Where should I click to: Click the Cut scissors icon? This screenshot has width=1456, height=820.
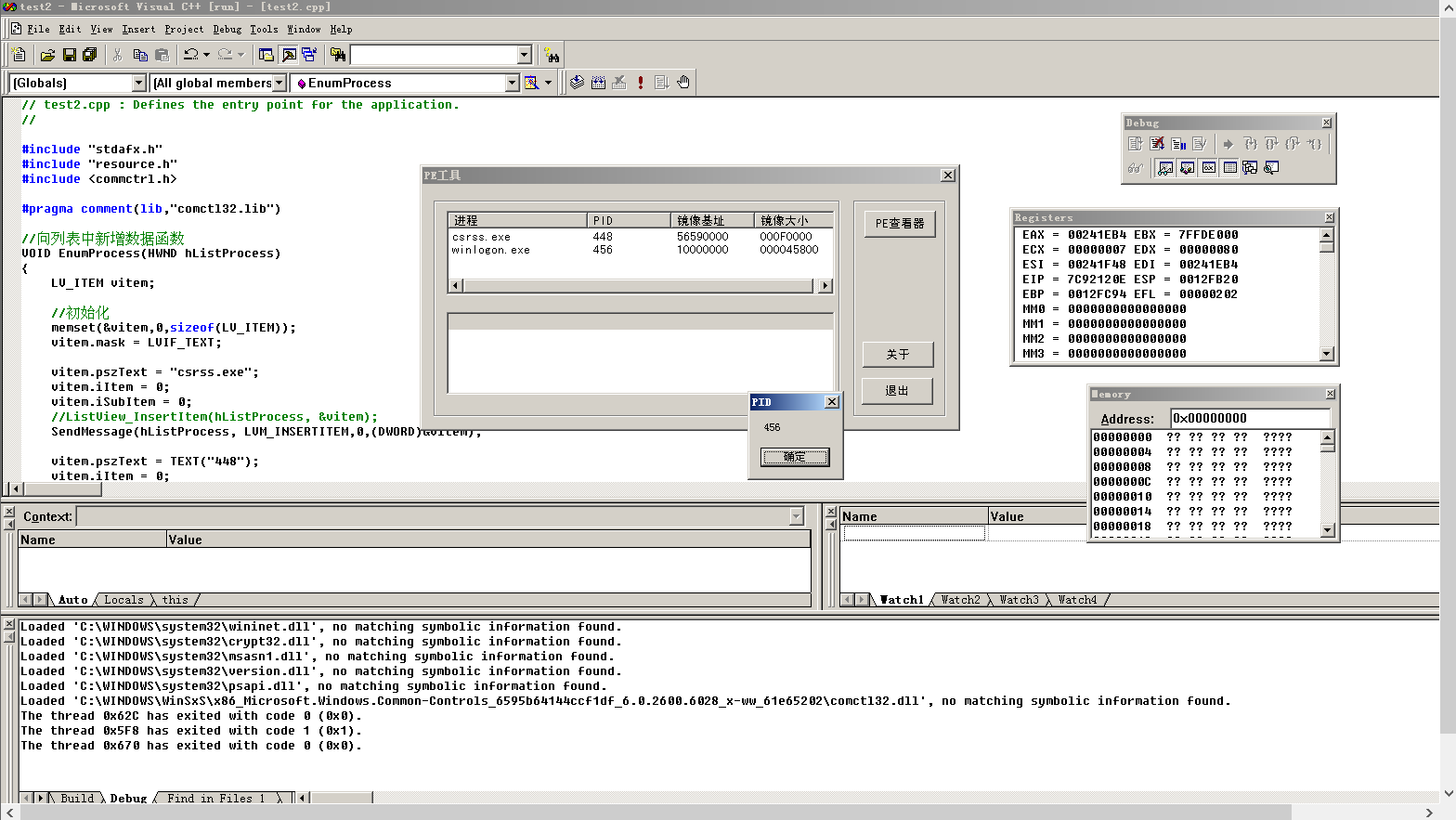[x=118, y=55]
